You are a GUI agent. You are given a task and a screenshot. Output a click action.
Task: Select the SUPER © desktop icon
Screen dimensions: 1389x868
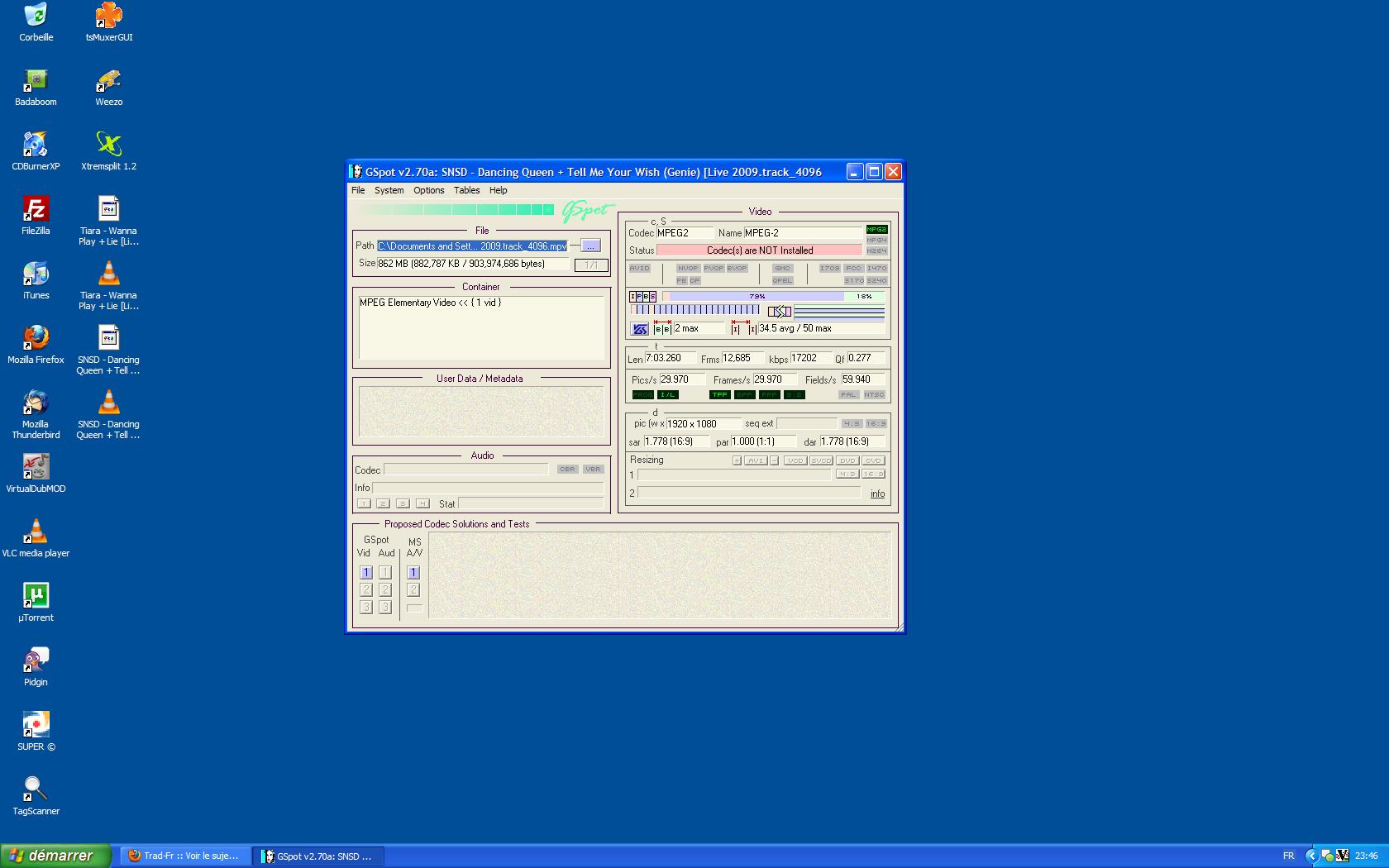click(x=36, y=724)
